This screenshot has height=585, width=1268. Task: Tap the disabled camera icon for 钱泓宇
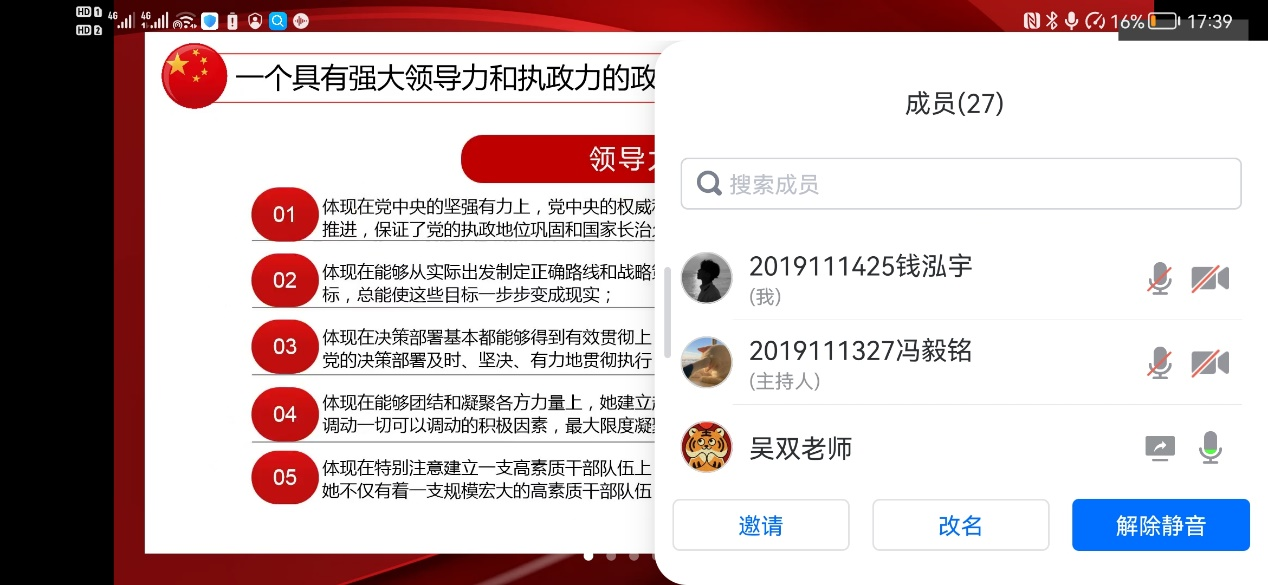click(x=1210, y=279)
